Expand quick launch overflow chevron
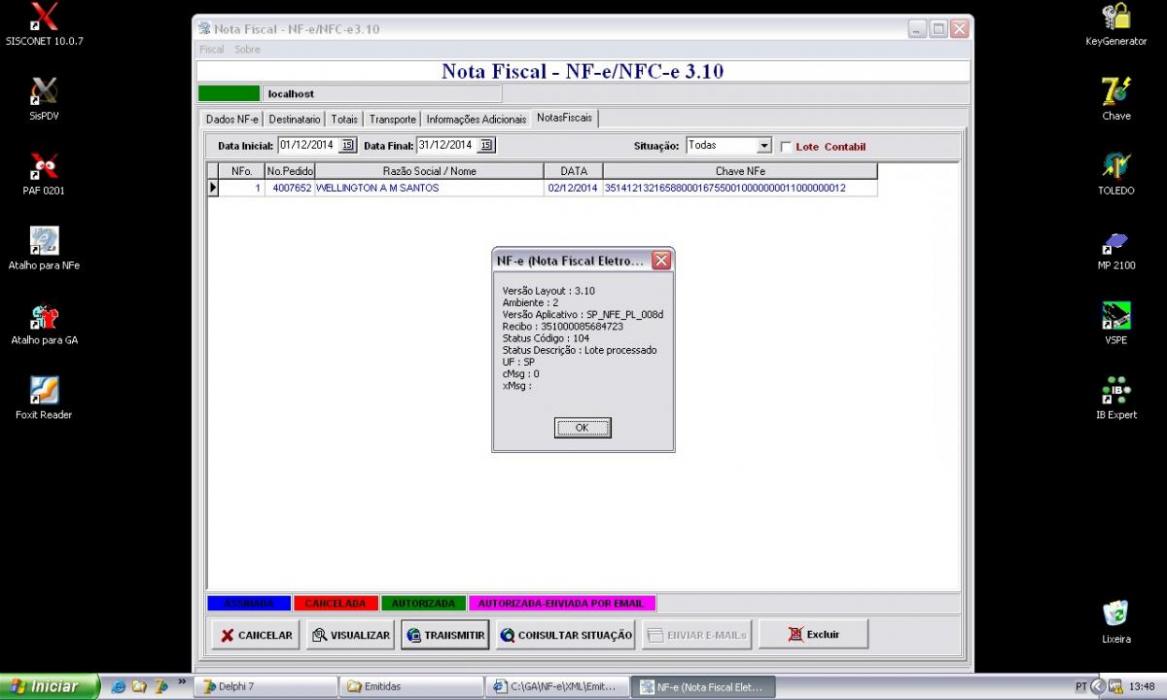The height and width of the screenshot is (700, 1167). pyautogui.click(x=182, y=681)
